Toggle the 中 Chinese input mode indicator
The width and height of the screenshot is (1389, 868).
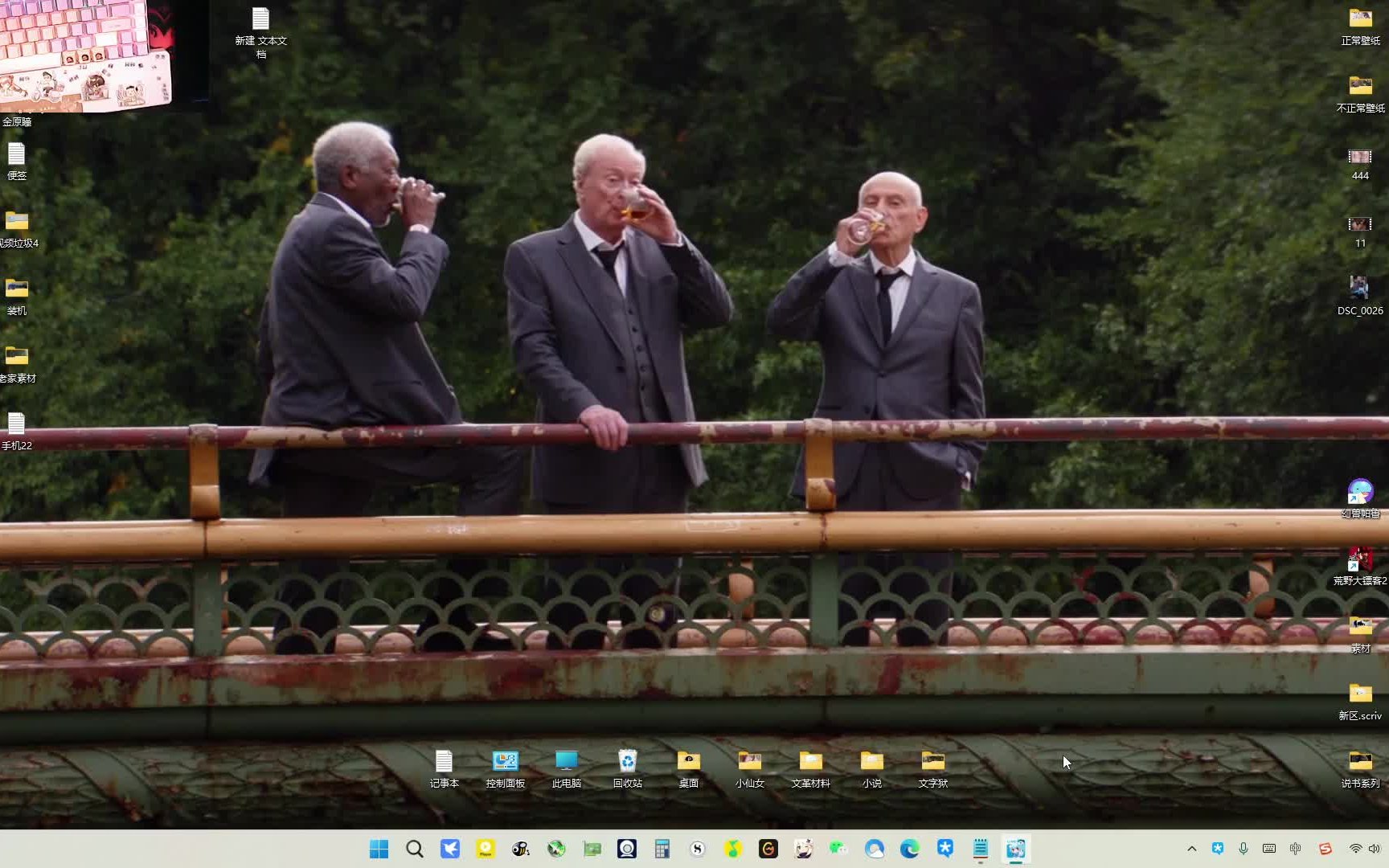point(1294,849)
